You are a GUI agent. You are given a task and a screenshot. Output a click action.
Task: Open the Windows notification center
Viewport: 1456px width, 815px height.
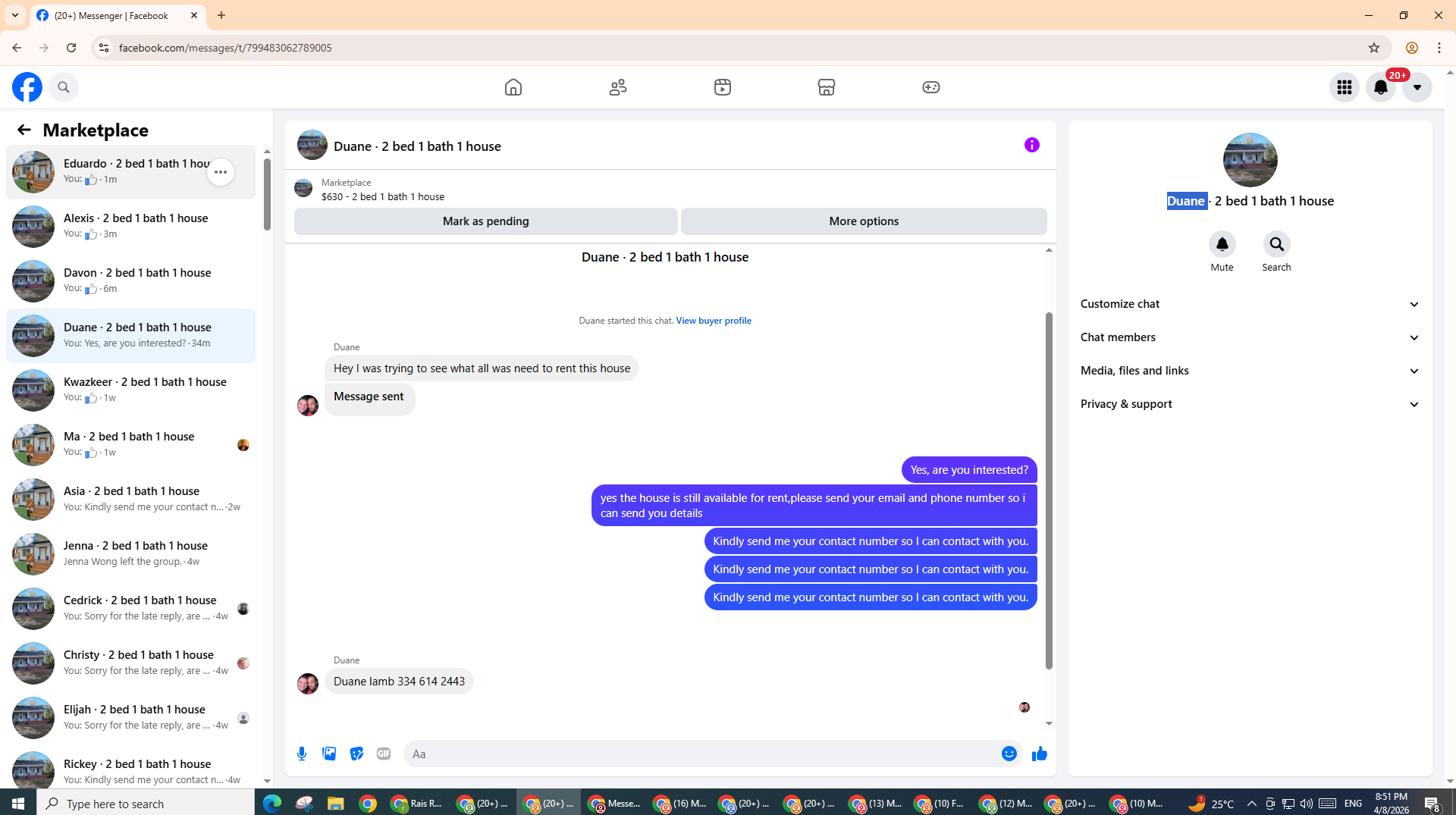click(1432, 804)
